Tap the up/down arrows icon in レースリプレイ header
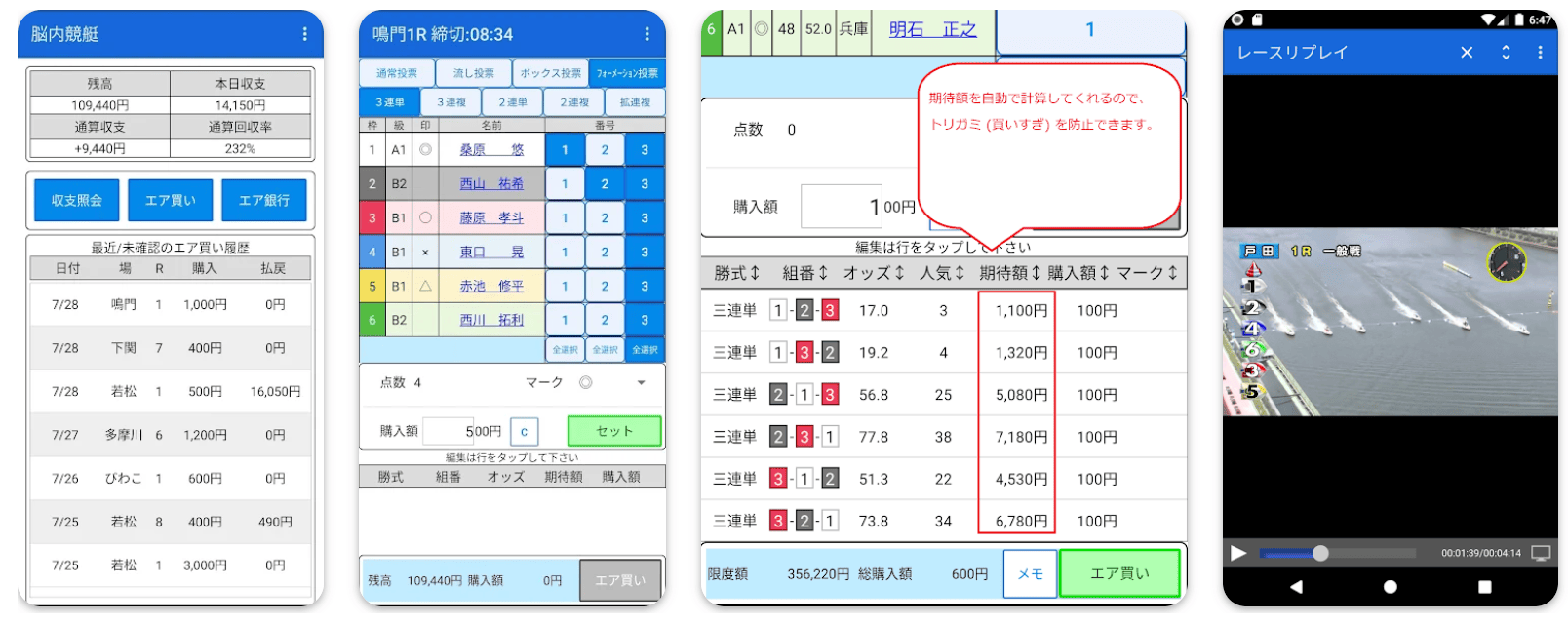 tap(1506, 53)
